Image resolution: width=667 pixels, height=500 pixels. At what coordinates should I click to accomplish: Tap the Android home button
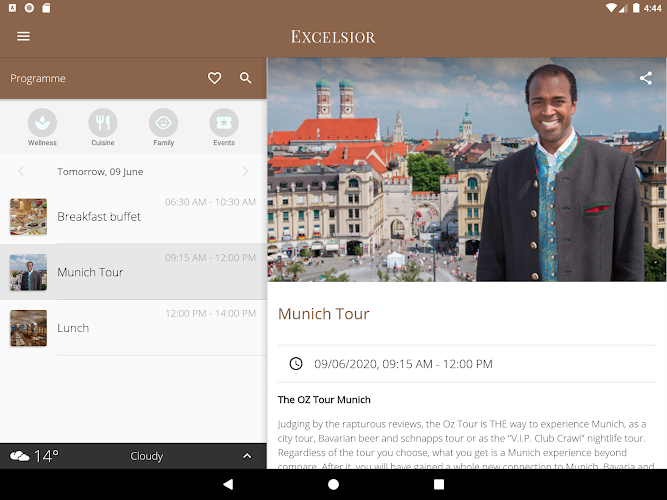click(x=334, y=484)
